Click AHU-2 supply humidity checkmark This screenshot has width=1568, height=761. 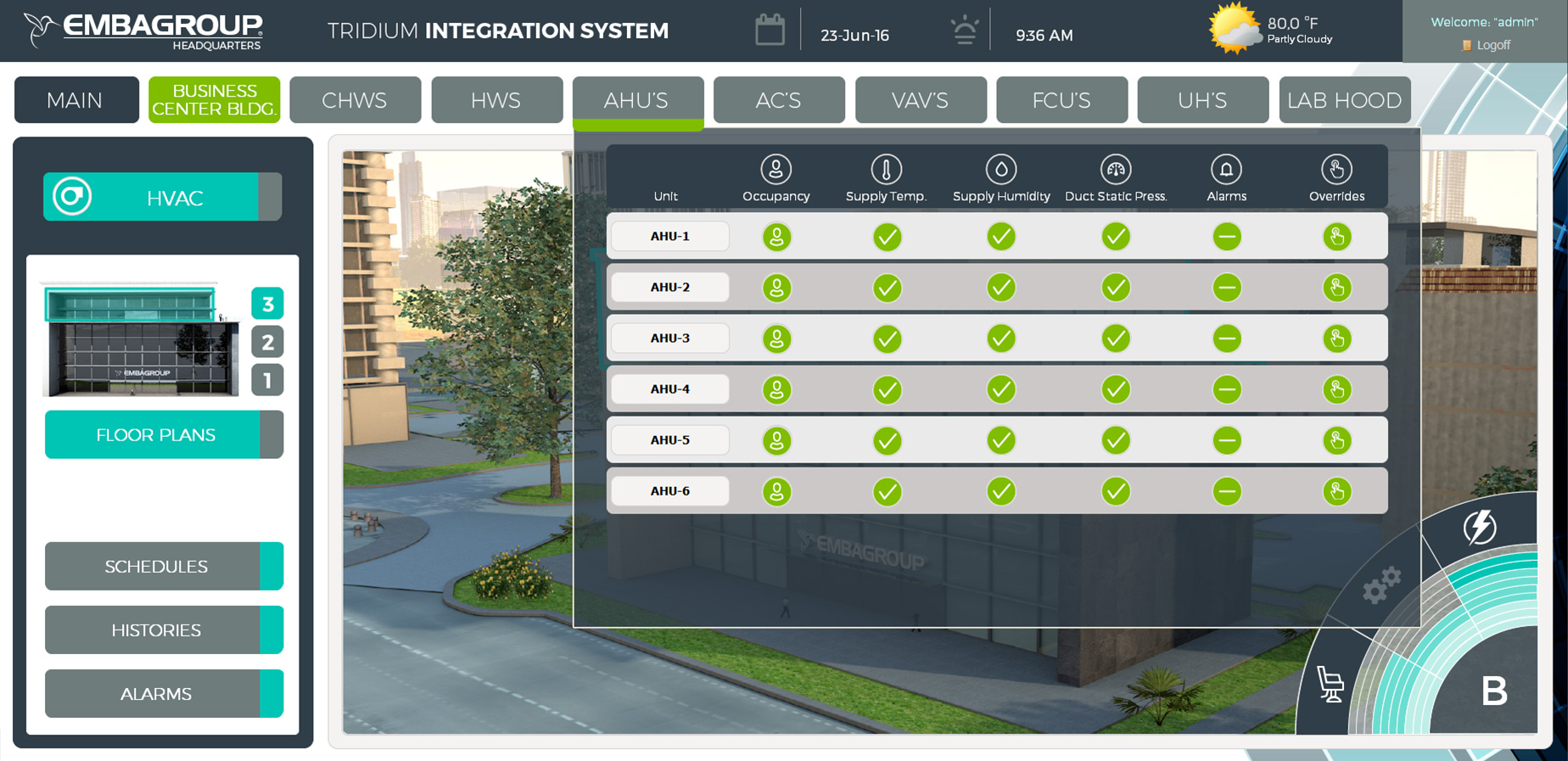click(x=1001, y=288)
